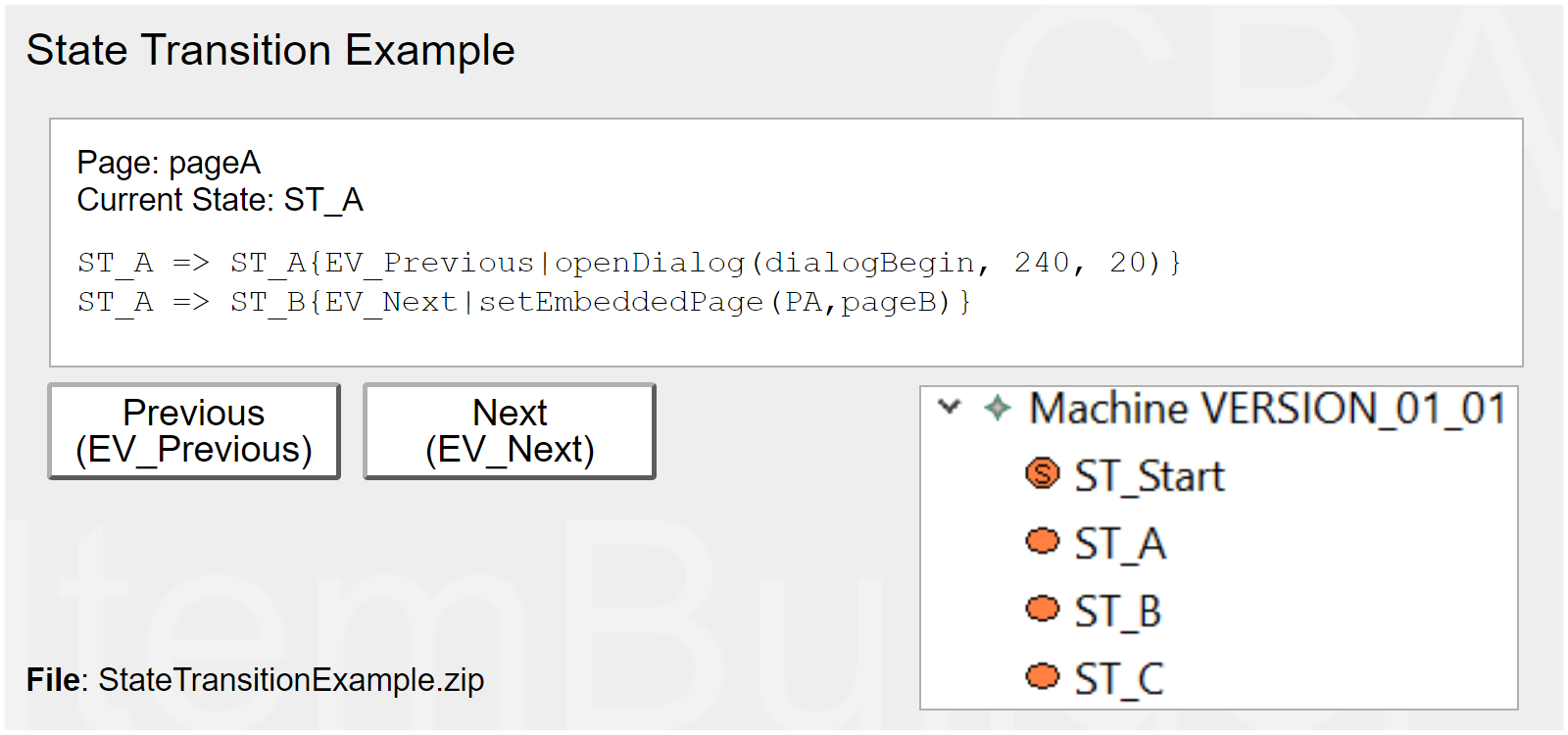Click the 'State Transition Example' heading

[270, 50]
